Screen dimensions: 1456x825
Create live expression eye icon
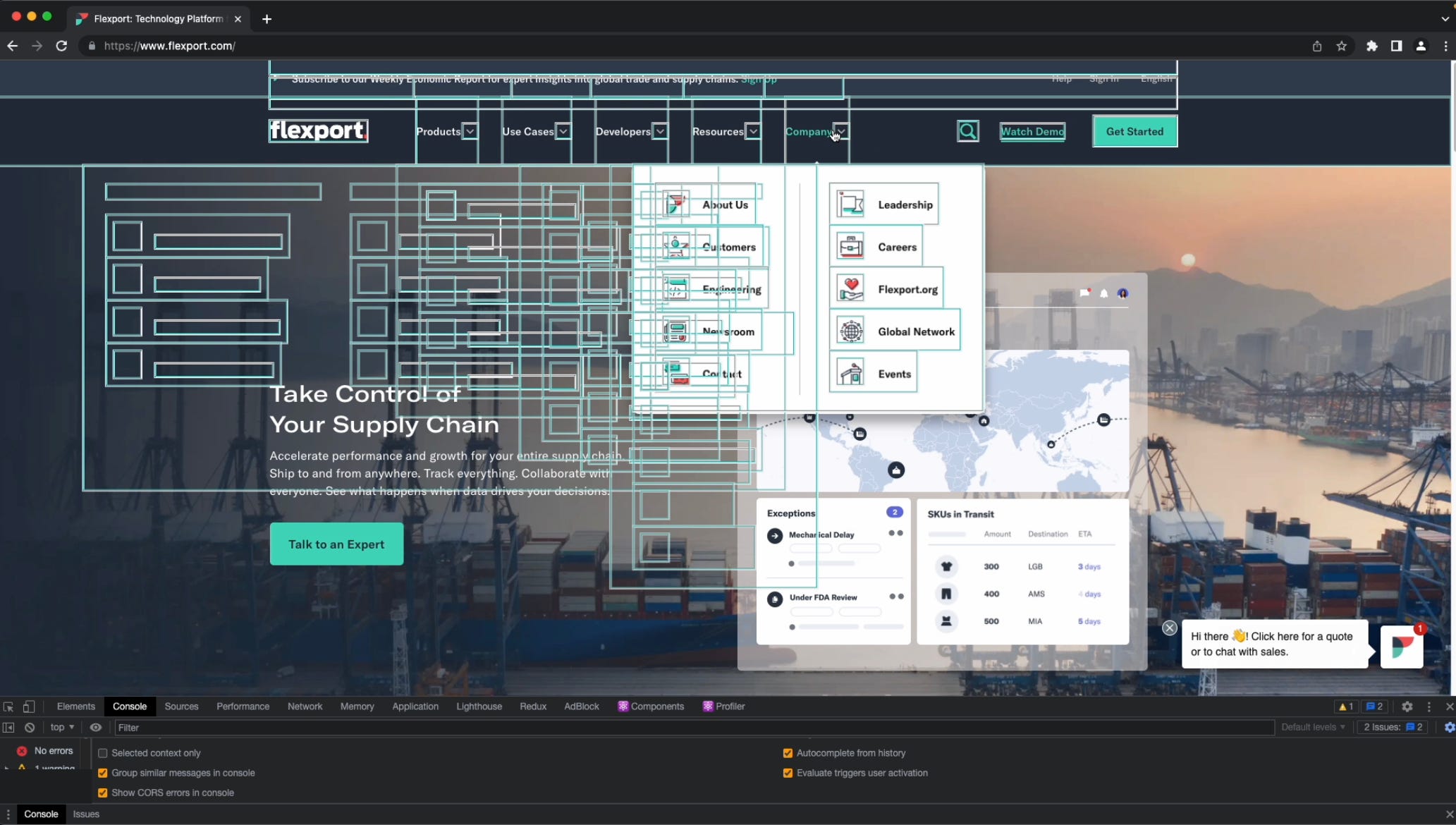(x=96, y=727)
